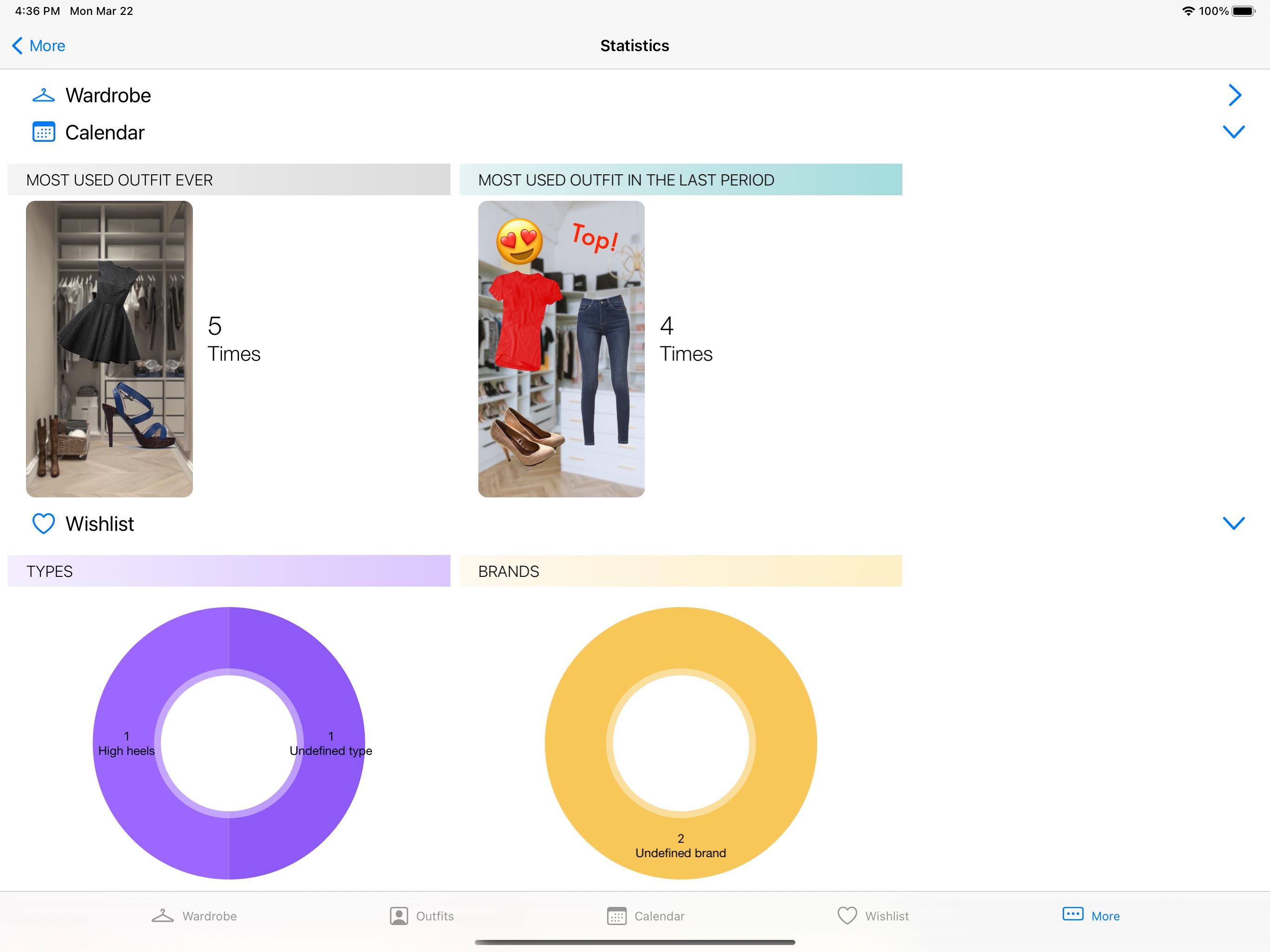This screenshot has width=1270, height=952.
Task: Click the hanger icon beside Wardrobe section
Action: click(44, 95)
